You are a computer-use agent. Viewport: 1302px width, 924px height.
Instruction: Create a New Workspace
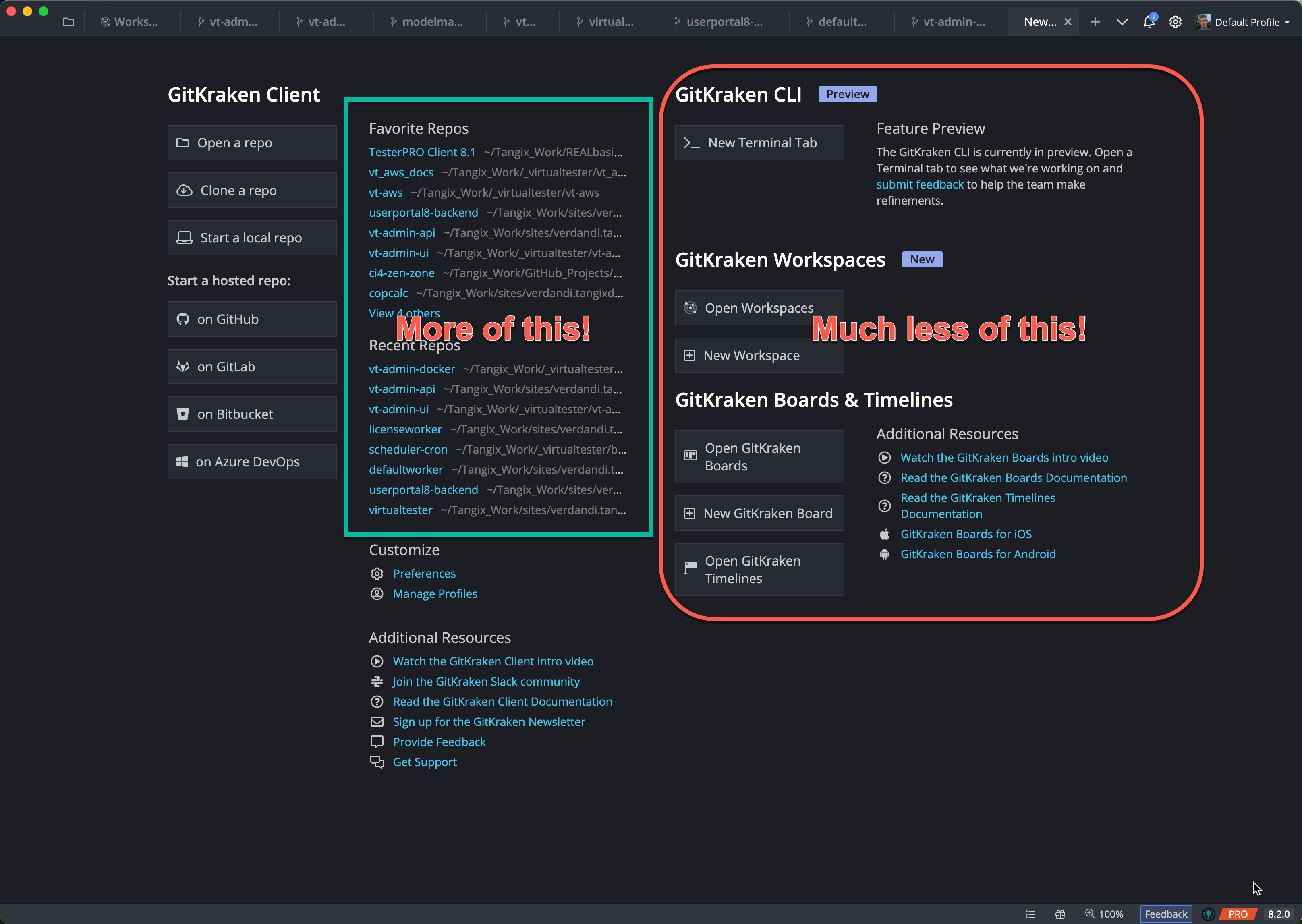759,356
